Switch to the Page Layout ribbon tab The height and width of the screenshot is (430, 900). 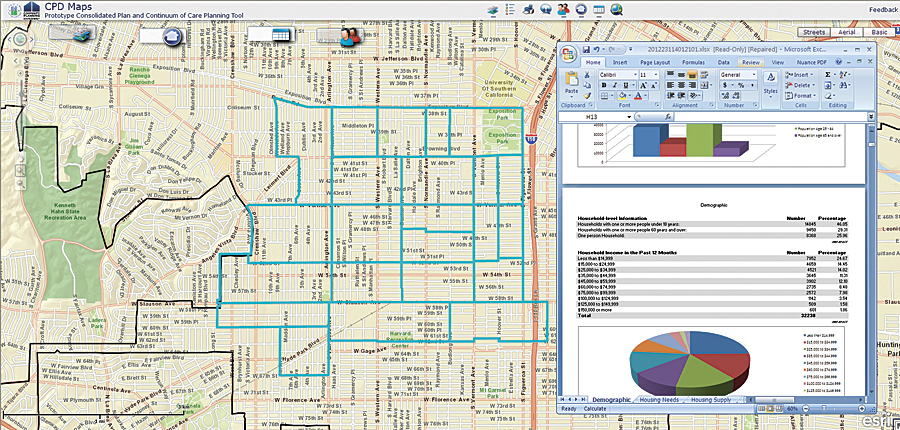(655, 62)
